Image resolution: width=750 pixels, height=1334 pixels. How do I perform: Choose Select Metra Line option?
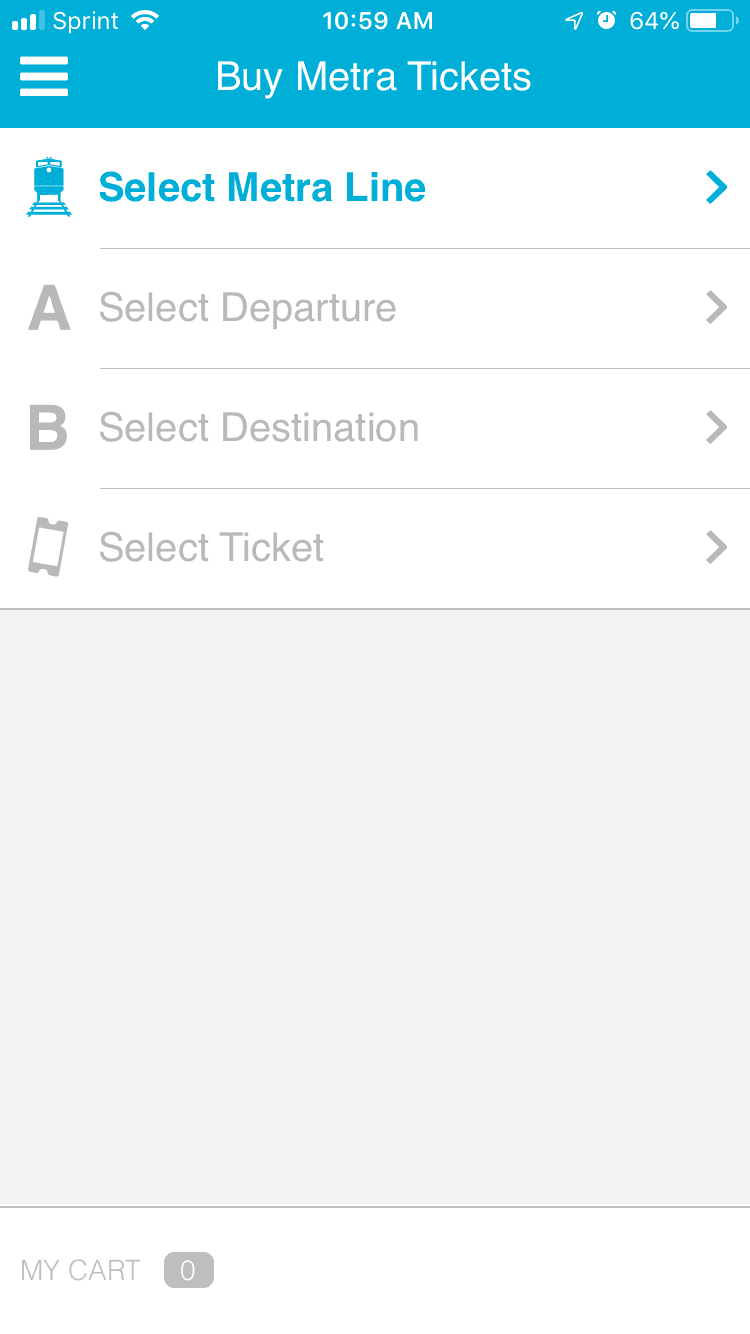point(262,188)
